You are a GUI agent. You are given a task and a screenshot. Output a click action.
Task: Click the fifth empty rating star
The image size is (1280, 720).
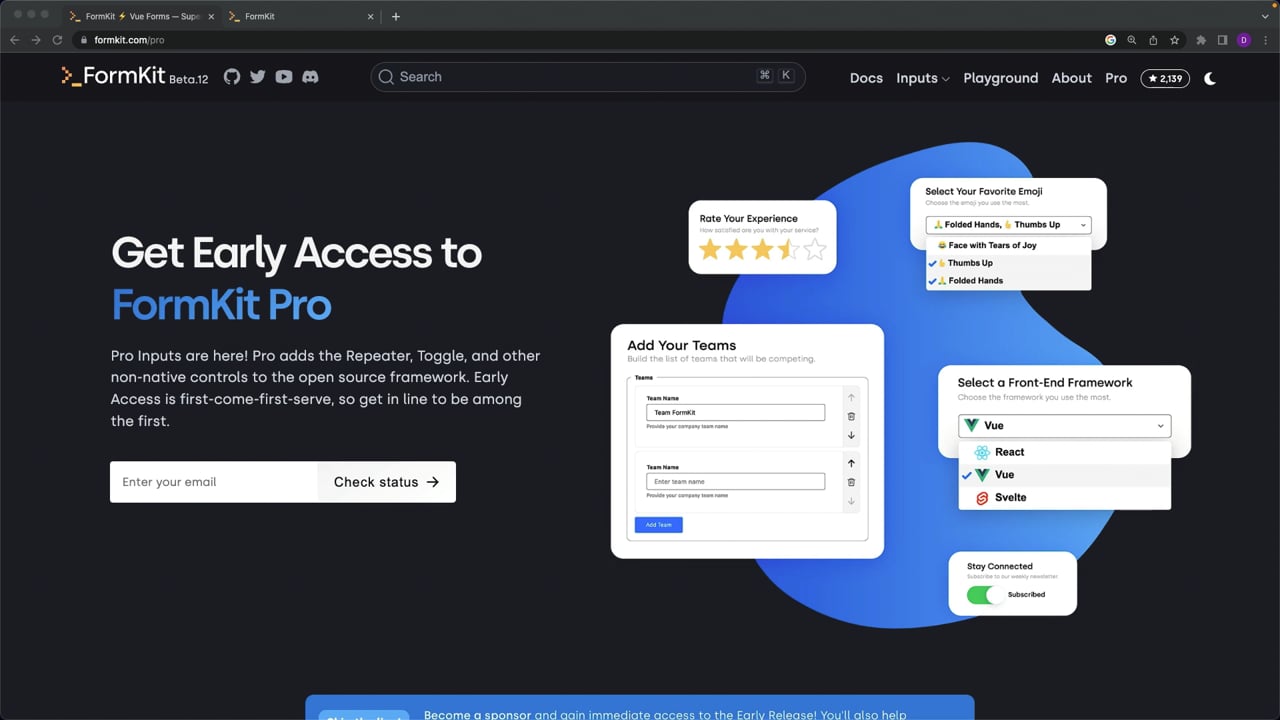tap(815, 249)
